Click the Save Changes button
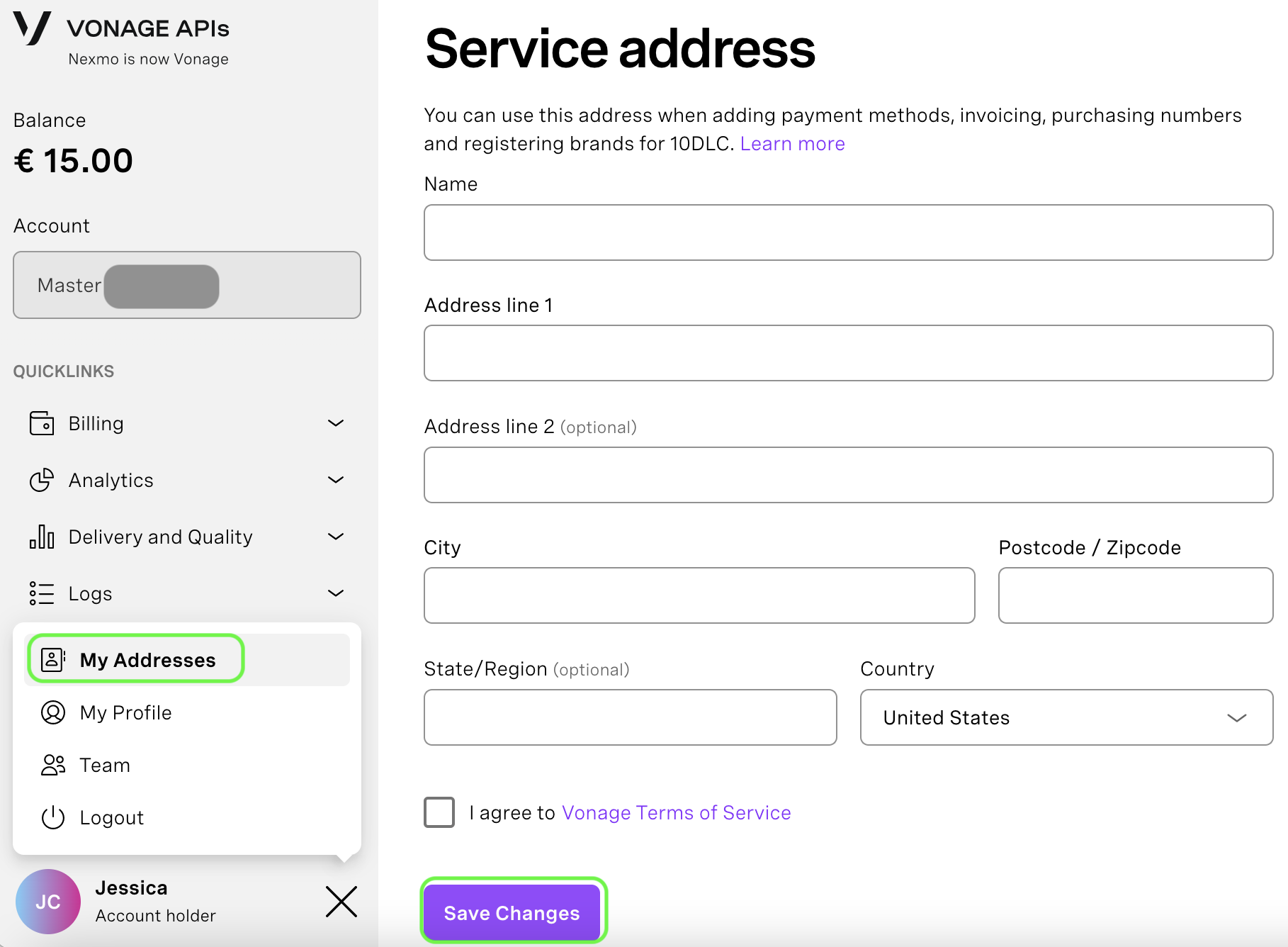 pyautogui.click(x=512, y=913)
